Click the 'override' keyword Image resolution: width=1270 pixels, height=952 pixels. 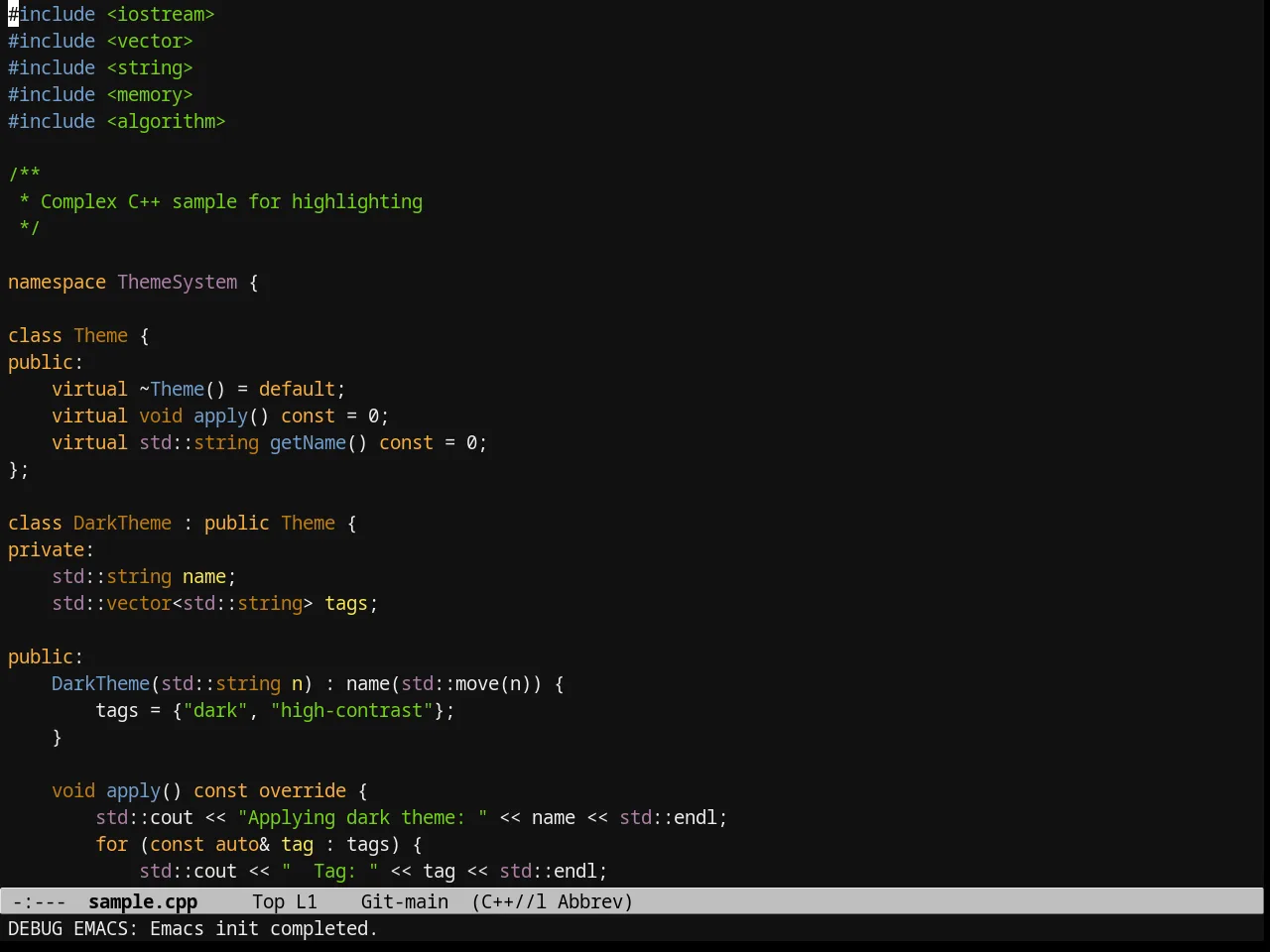tap(303, 790)
